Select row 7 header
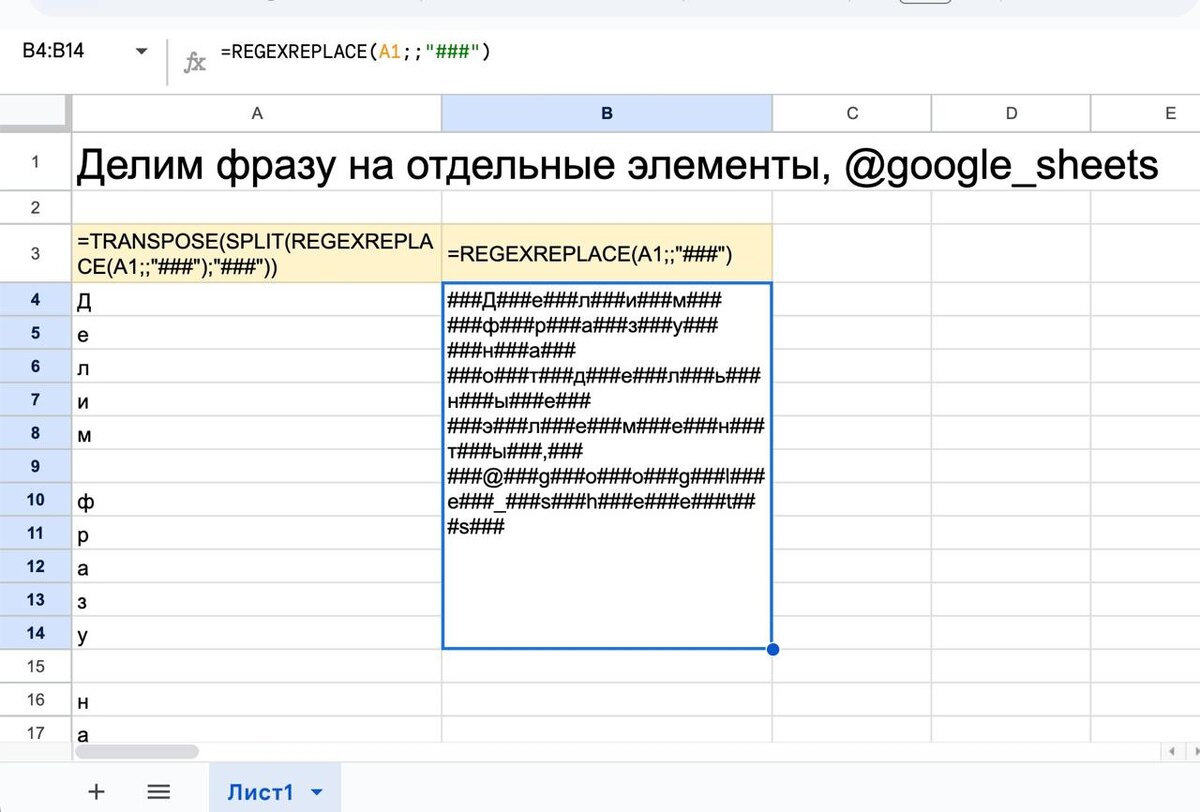 (35, 399)
